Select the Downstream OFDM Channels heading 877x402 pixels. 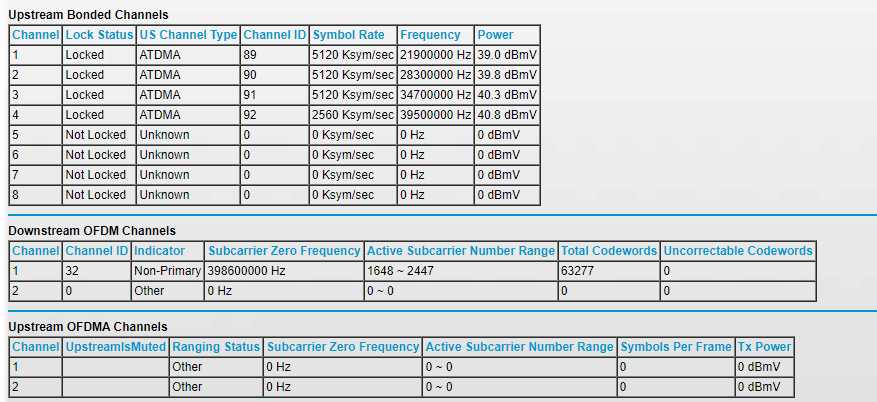point(92,230)
